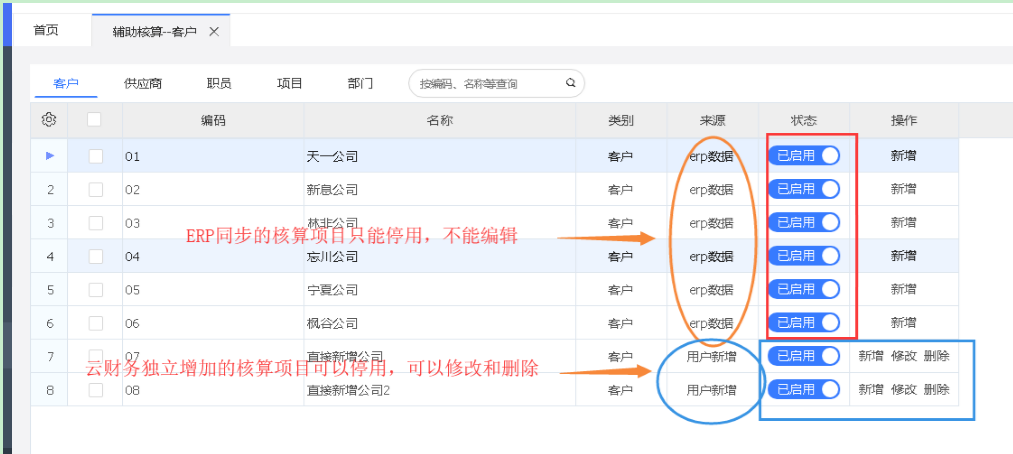
Task: Click 新增 in the 忘川公司 row
Action: 903,256
